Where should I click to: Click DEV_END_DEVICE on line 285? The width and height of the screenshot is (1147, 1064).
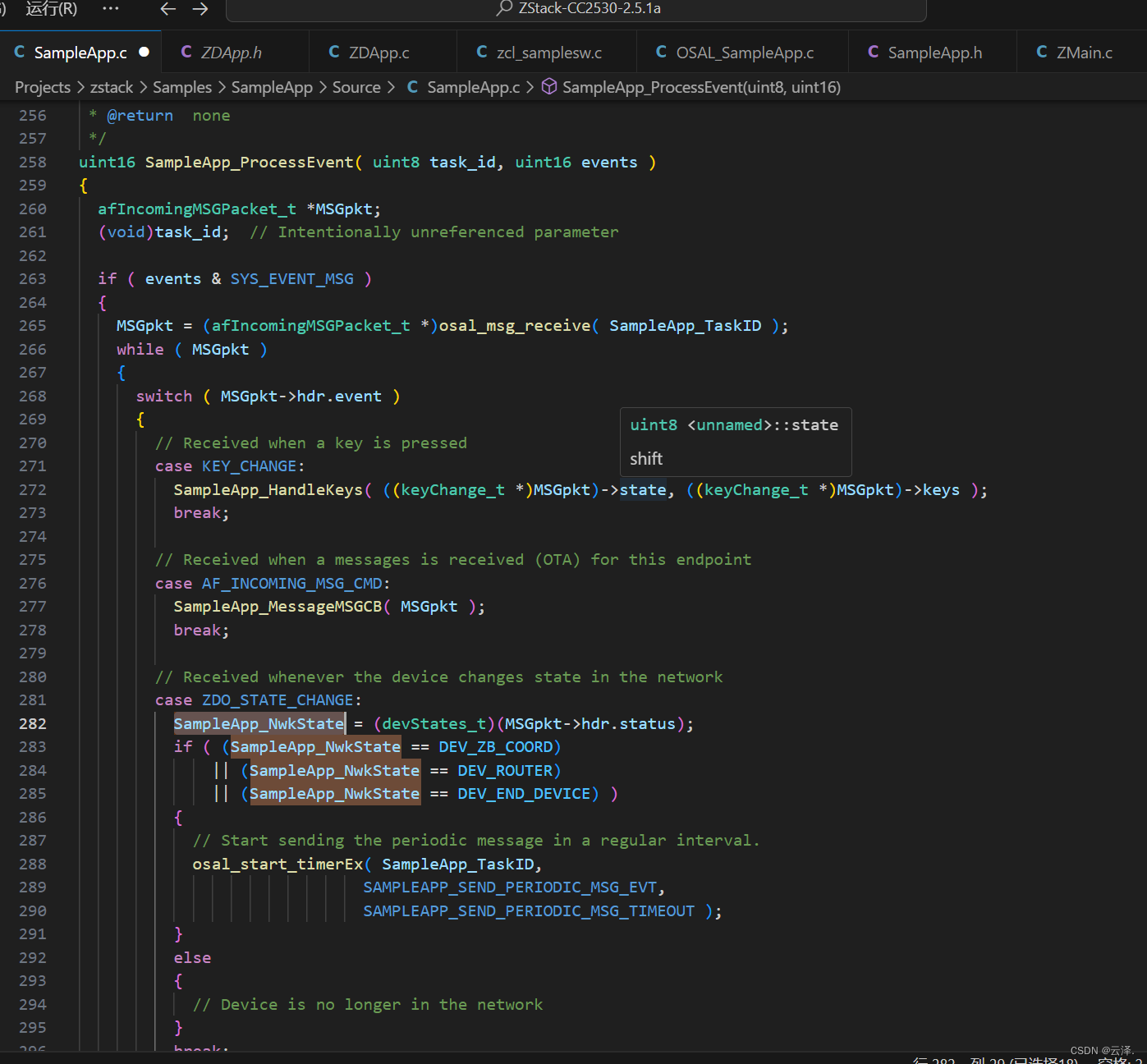[524, 793]
